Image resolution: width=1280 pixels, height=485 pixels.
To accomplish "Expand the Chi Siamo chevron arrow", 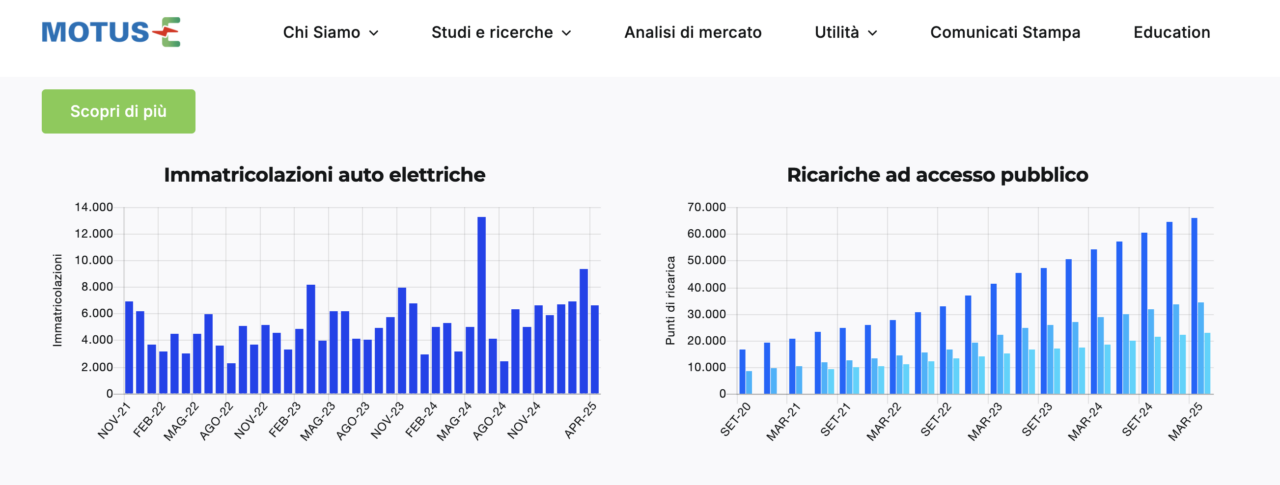I will (374, 33).
